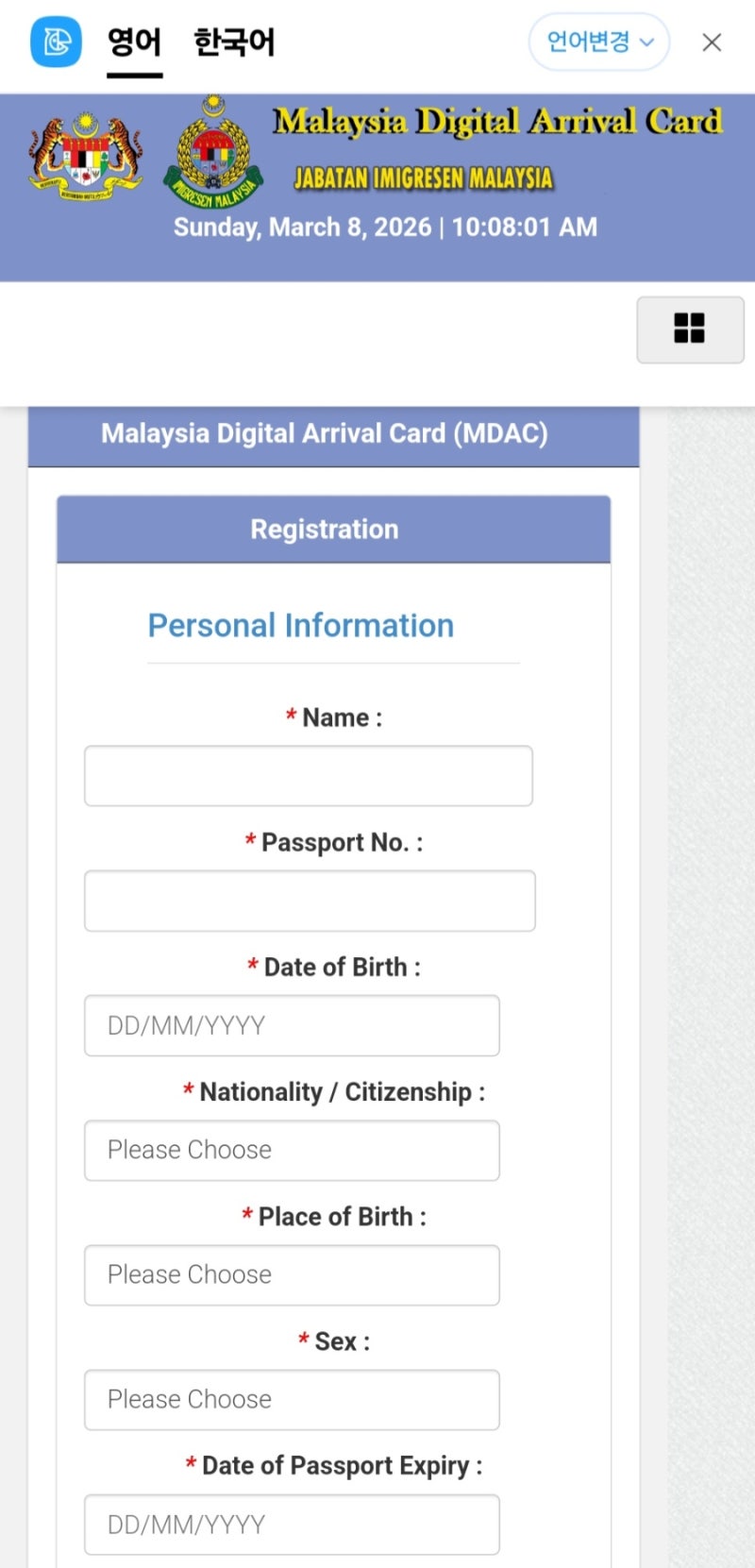Select the Date of Passport Expiry field

coord(292,1524)
